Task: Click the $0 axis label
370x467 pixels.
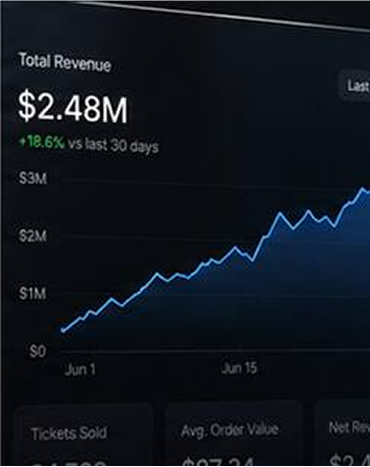Action: [x=37, y=351]
